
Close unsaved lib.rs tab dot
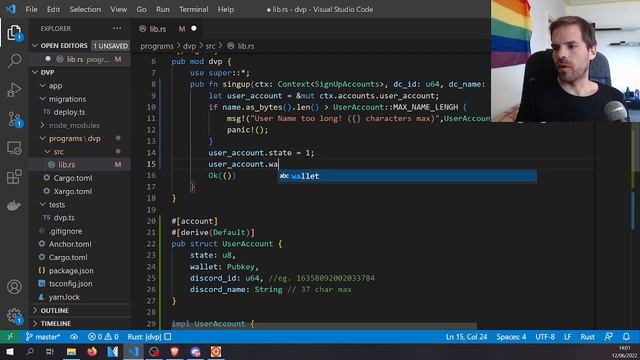pos(194,28)
